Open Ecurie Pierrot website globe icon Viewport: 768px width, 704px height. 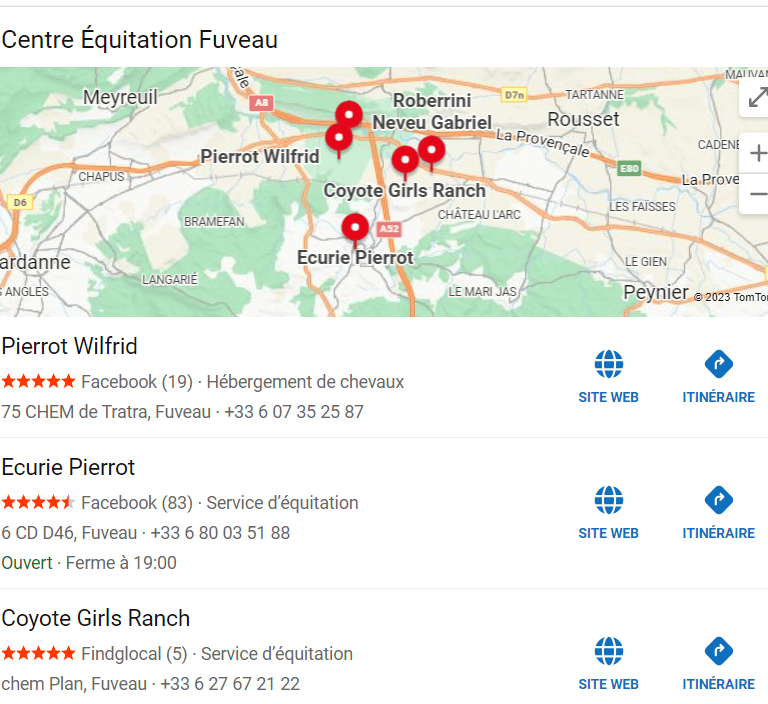(x=608, y=500)
